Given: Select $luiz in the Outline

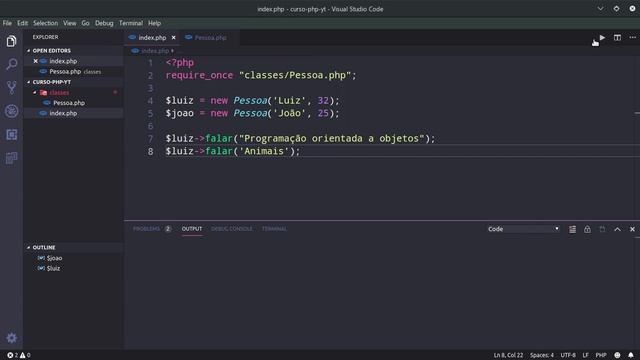Looking at the screenshot, I should tap(53, 269).
